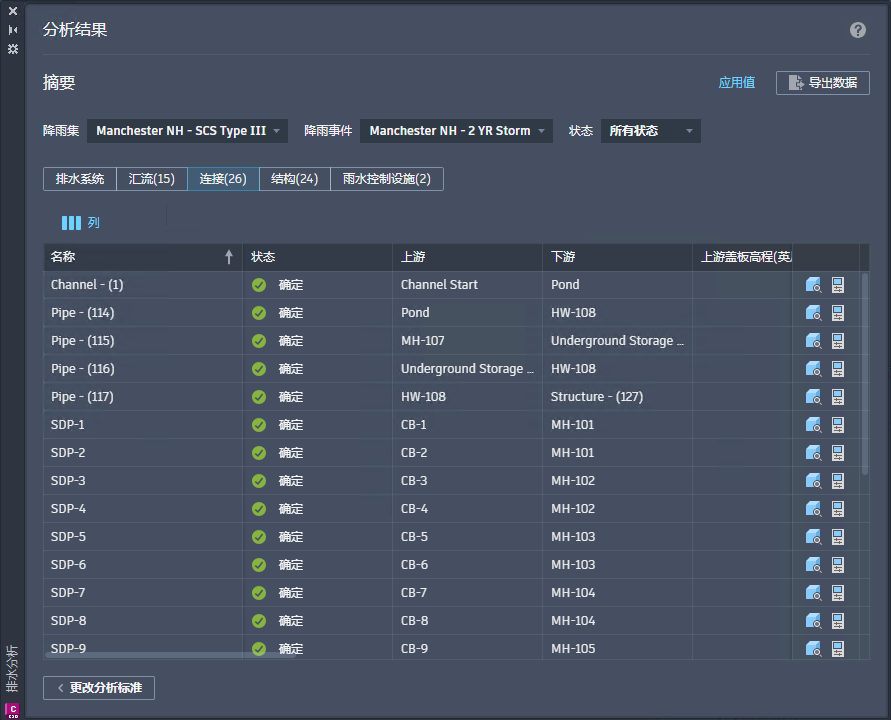Switch to the 排水系统 tab
The image size is (891, 720).
point(80,179)
